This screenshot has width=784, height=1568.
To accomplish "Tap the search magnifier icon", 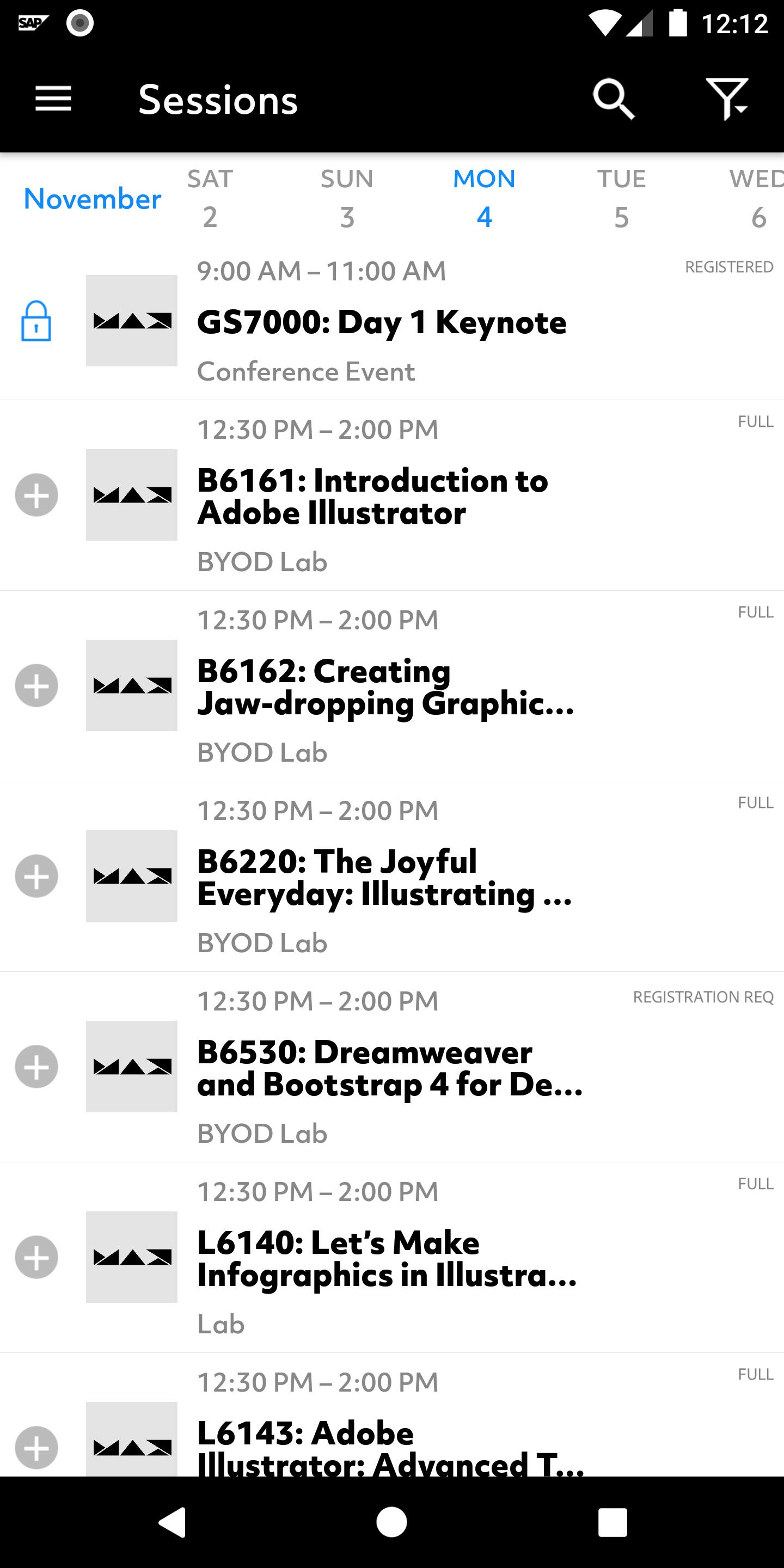I will (613, 99).
